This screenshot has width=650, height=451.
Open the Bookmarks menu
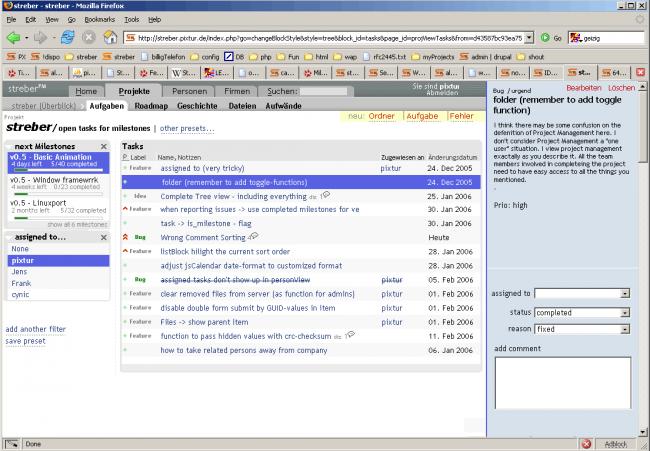[99, 19]
